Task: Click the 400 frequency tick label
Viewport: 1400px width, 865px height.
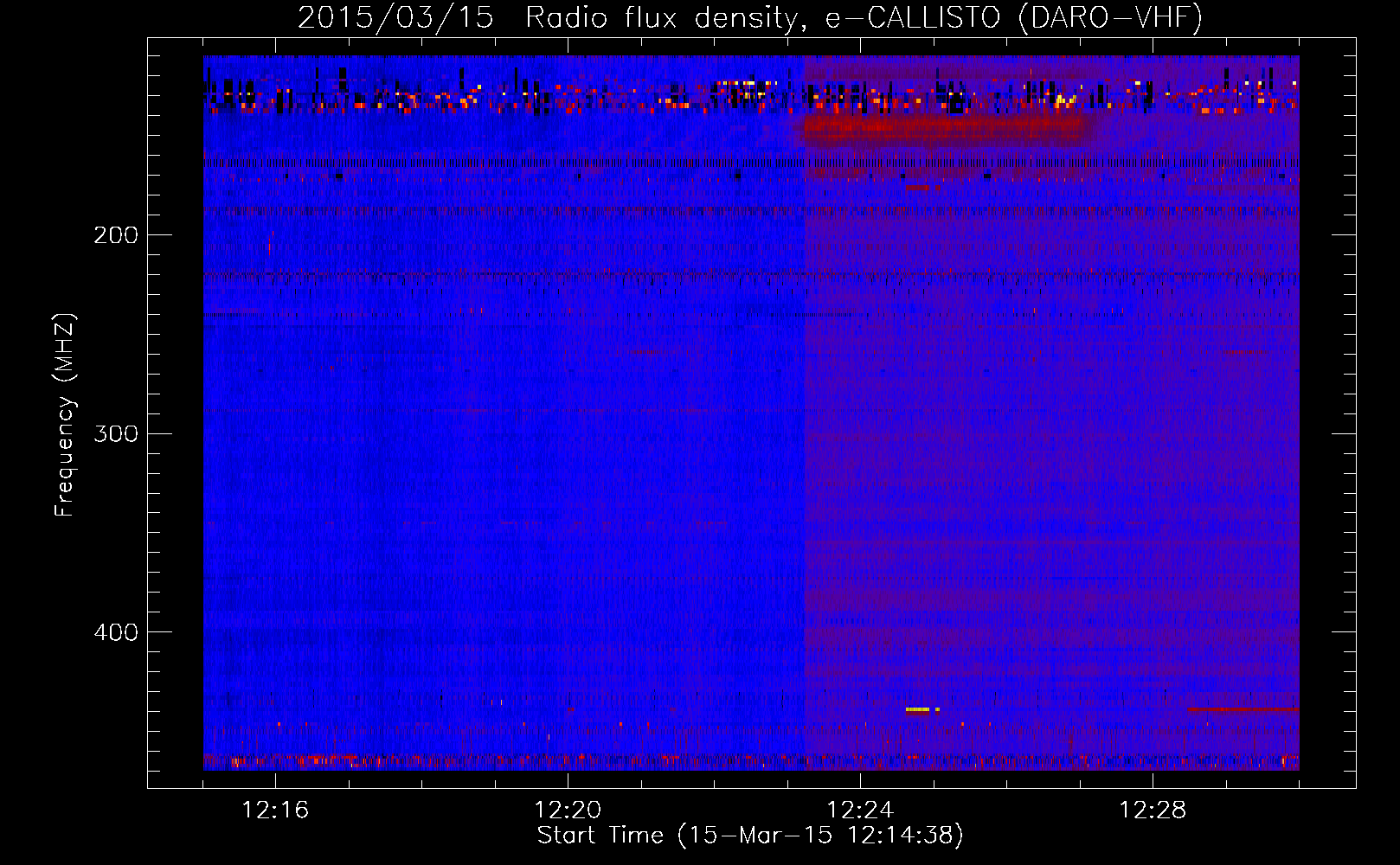Action: 116,632
